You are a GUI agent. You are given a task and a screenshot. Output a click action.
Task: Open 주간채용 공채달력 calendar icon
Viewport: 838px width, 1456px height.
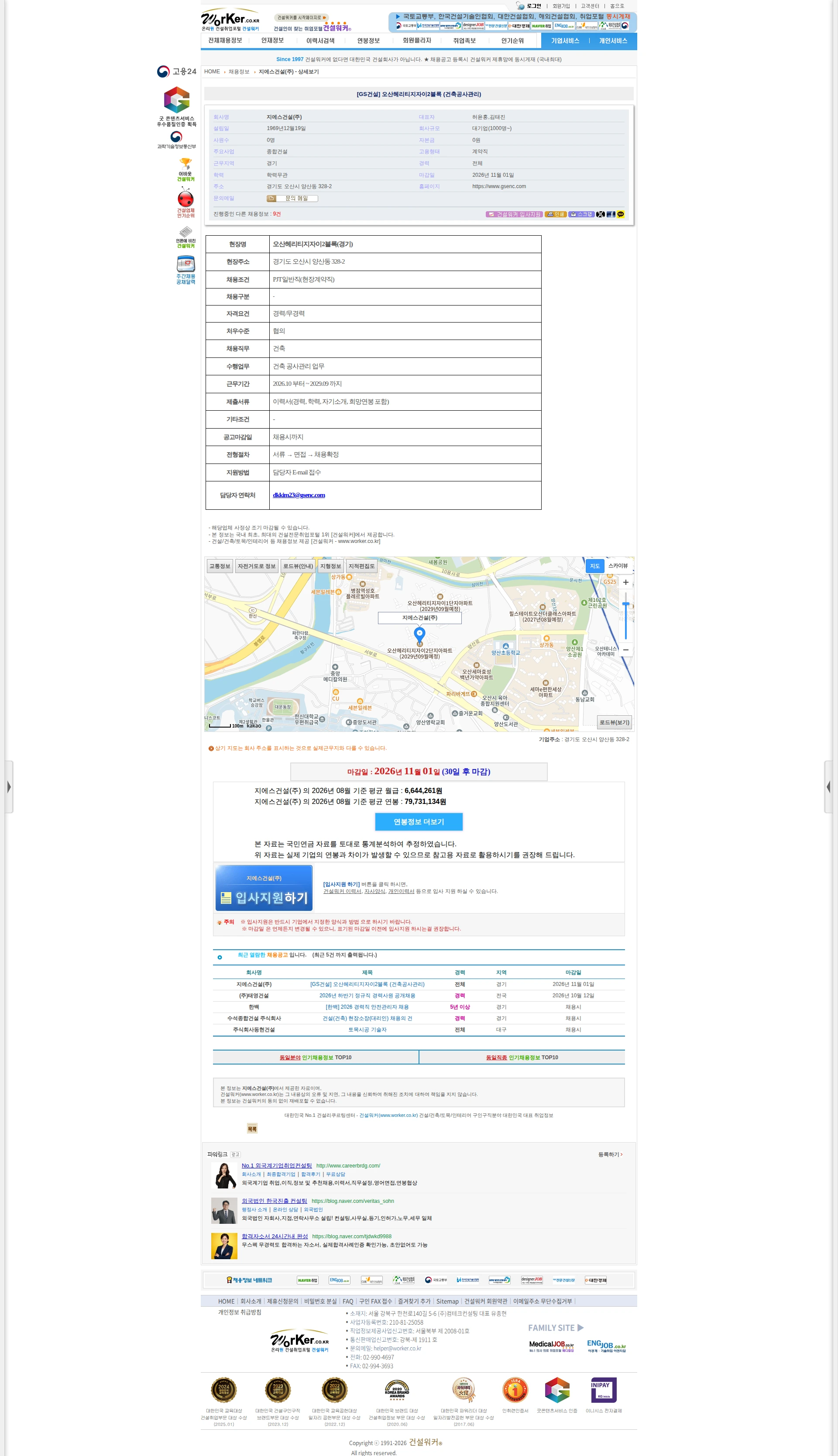(x=185, y=270)
